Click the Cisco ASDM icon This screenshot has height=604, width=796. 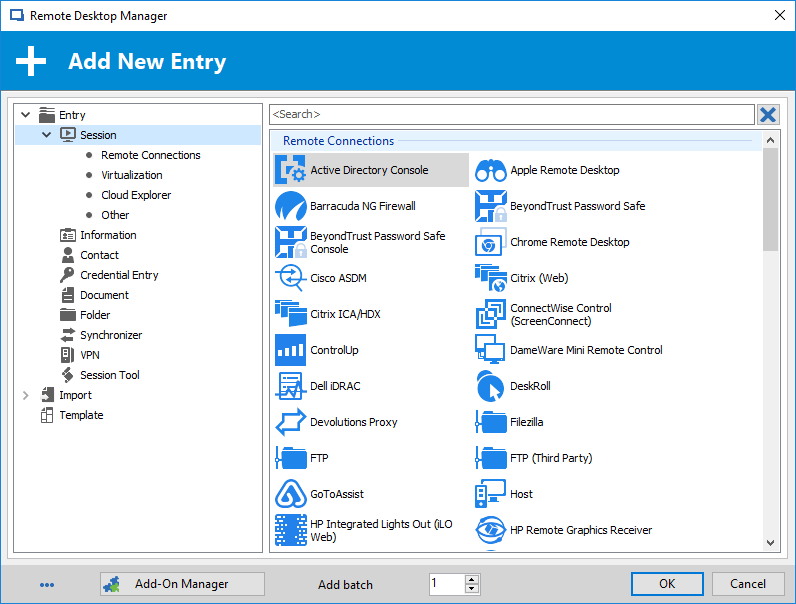tap(291, 278)
